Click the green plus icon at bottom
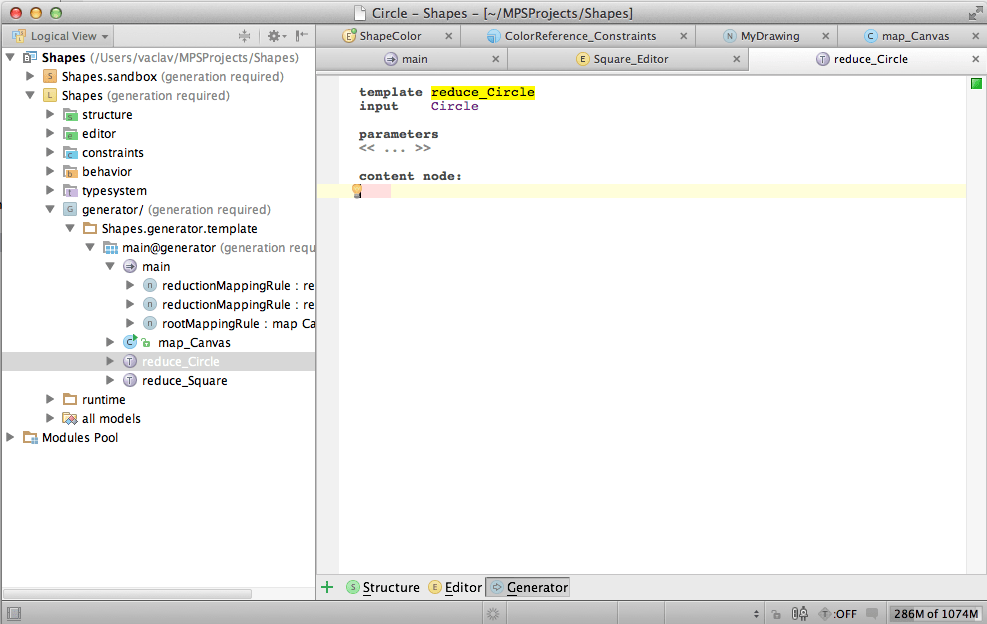 pos(327,587)
